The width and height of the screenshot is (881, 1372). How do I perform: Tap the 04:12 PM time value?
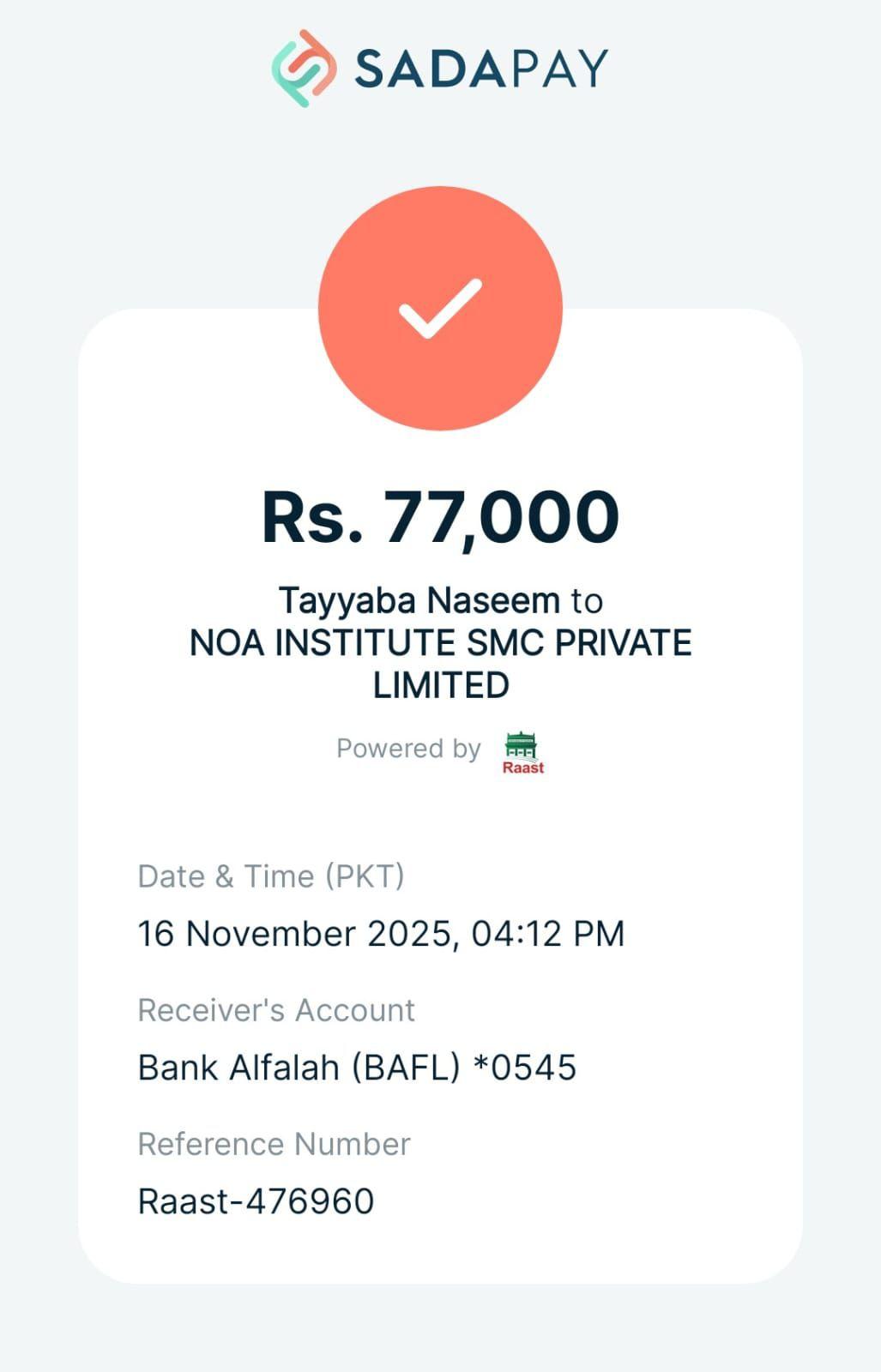pos(548,934)
